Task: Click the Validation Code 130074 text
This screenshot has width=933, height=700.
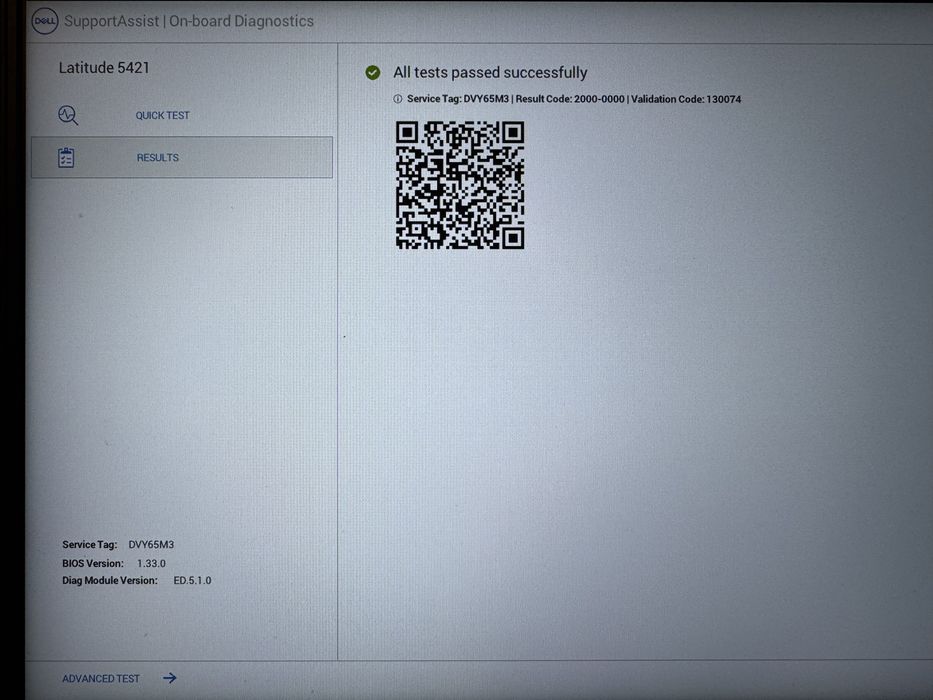Action: coord(686,99)
